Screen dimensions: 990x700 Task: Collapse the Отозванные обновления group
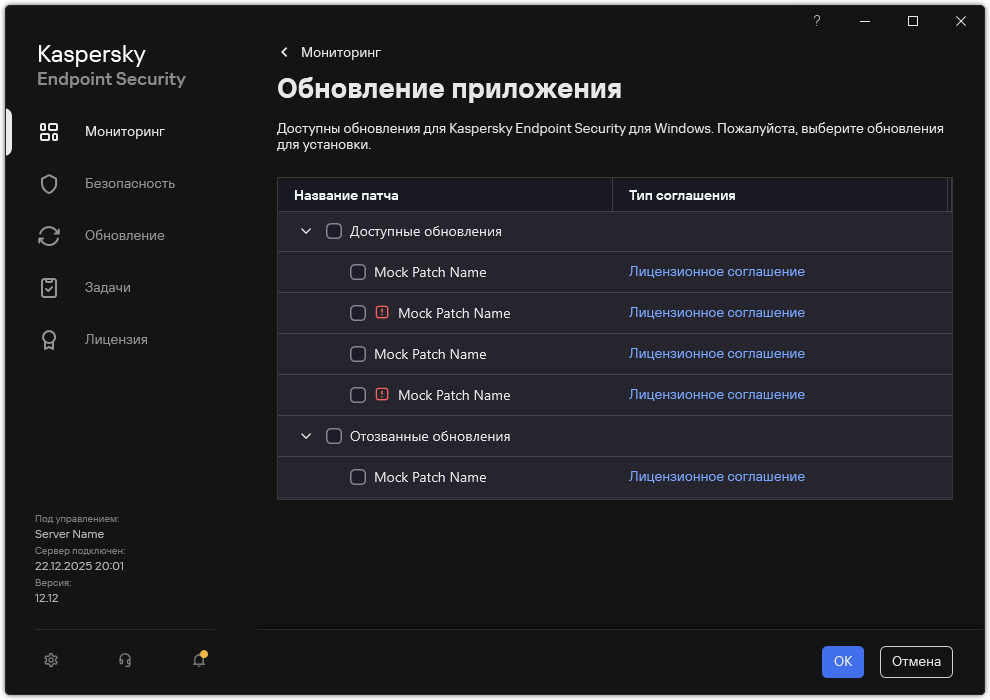click(x=305, y=436)
